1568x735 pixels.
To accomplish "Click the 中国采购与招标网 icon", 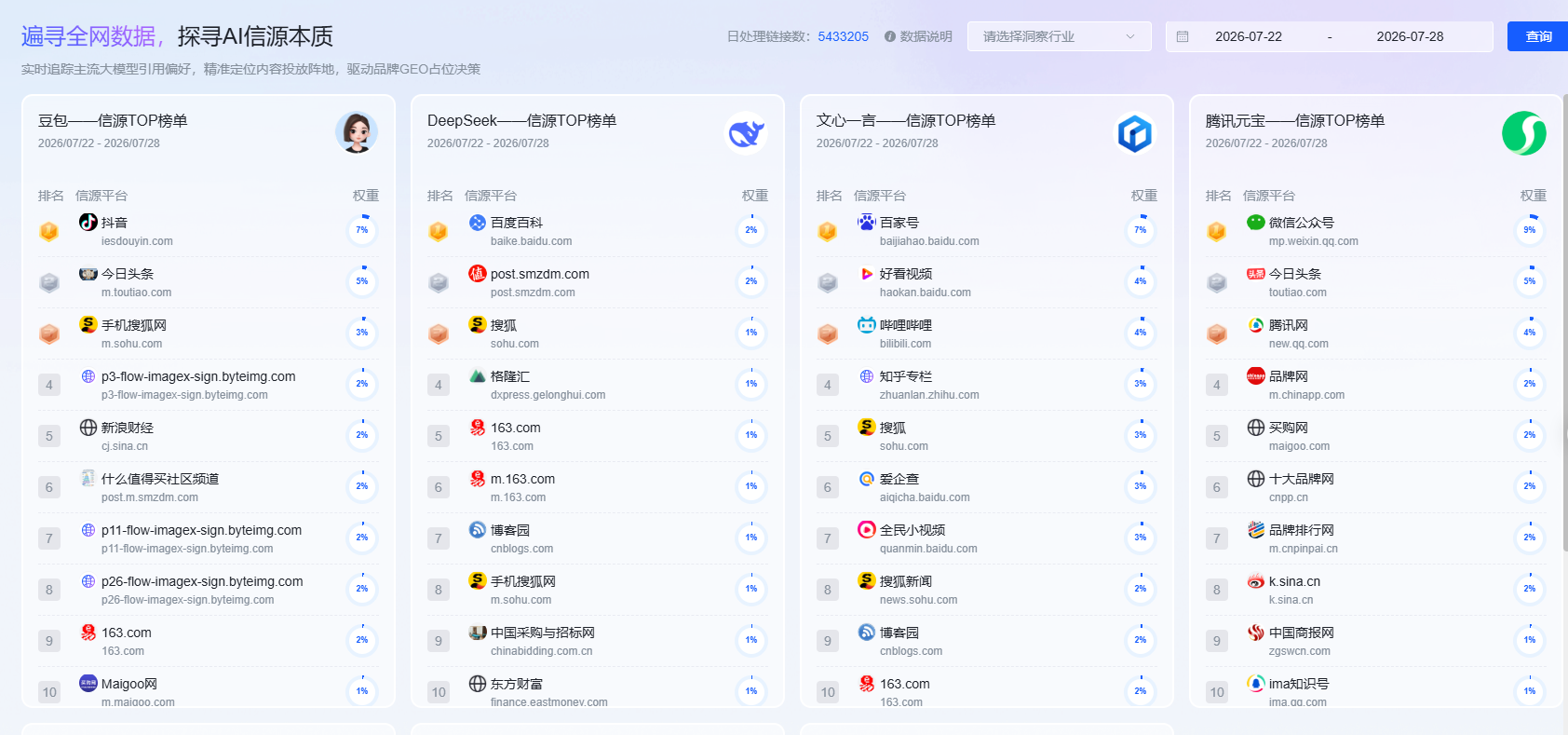I will click(478, 632).
